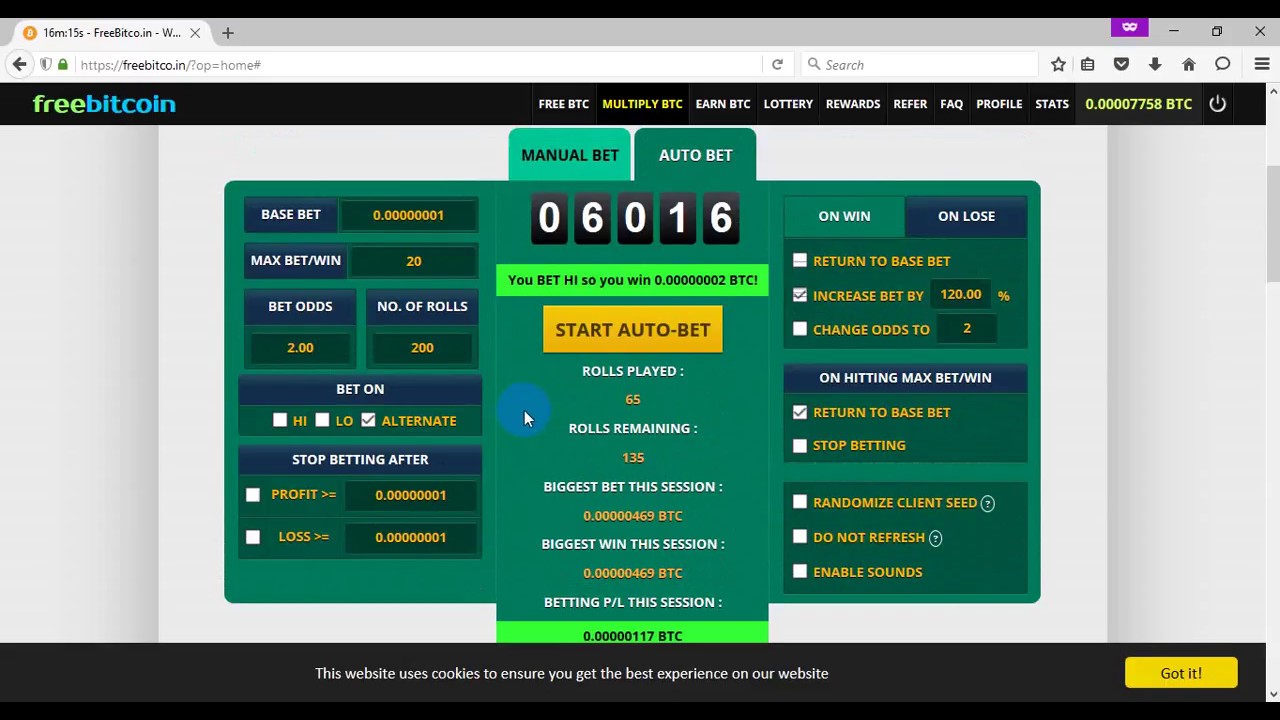Open the REFER page
This screenshot has width=1280, height=720.
[910, 104]
